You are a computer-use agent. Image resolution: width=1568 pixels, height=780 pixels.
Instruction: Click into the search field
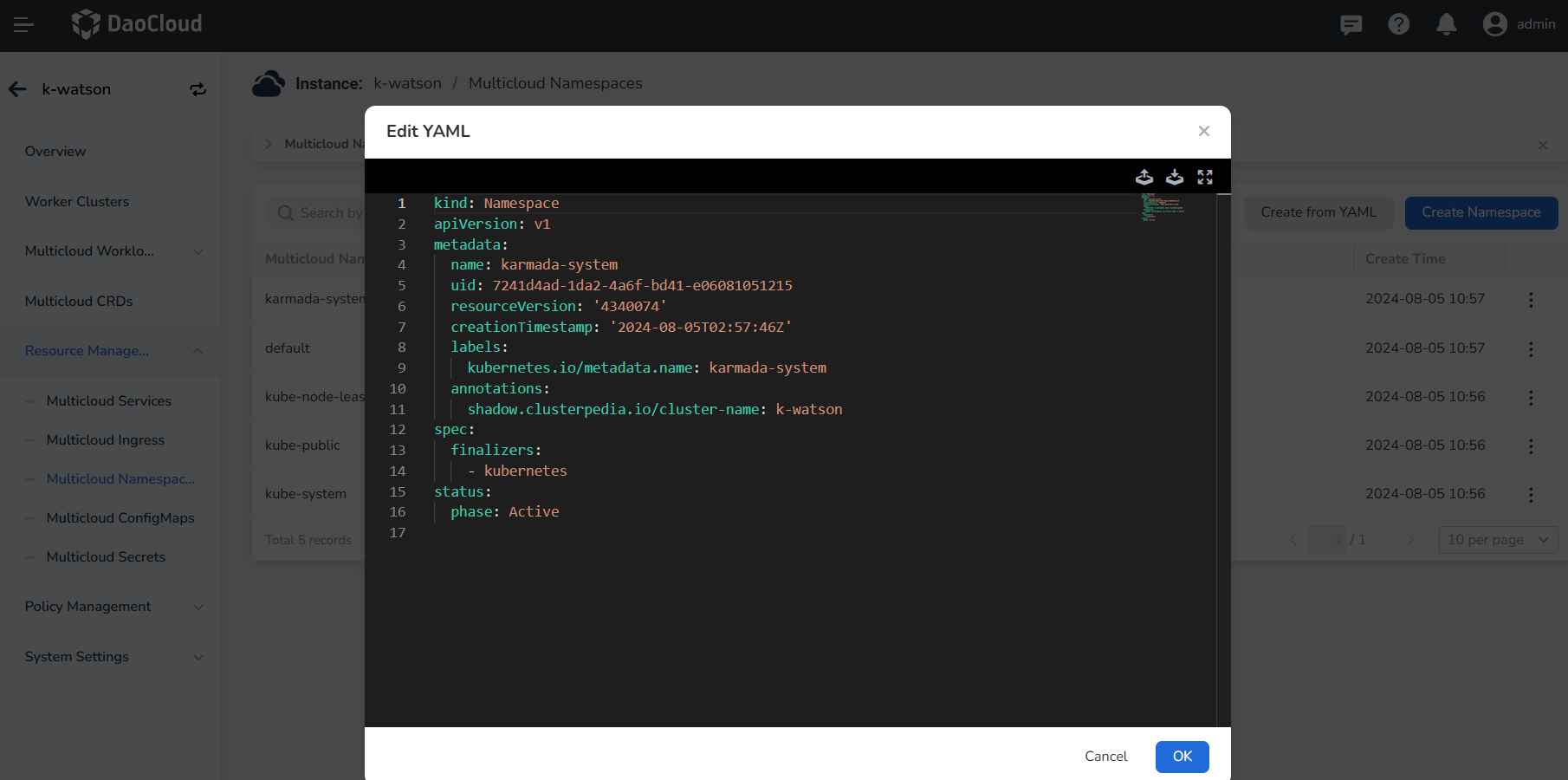329,212
